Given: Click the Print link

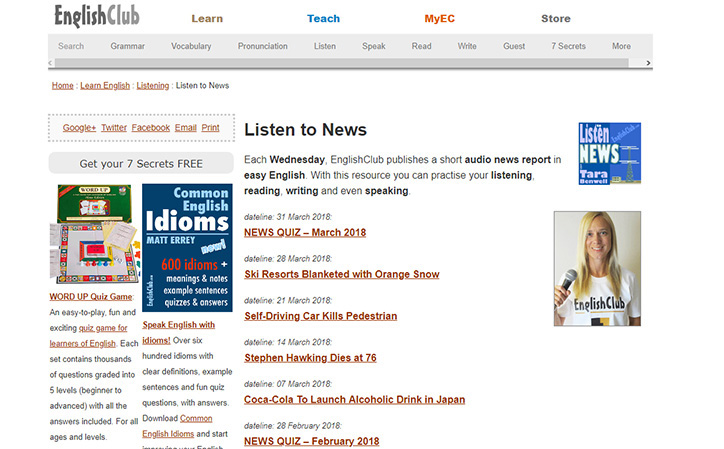Looking at the screenshot, I should (x=211, y=127).
